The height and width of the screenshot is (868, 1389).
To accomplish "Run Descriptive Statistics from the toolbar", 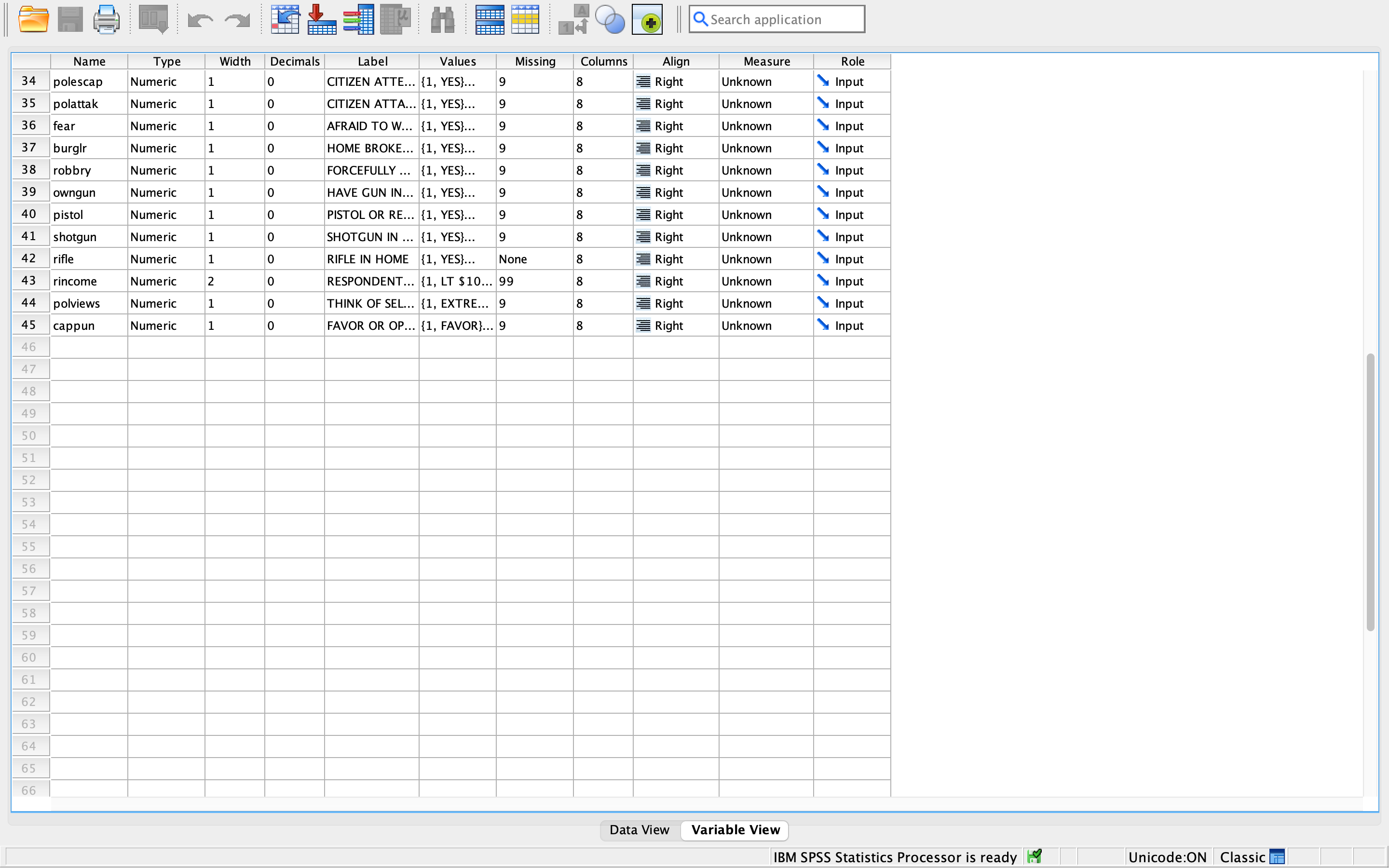I will 395,19.
